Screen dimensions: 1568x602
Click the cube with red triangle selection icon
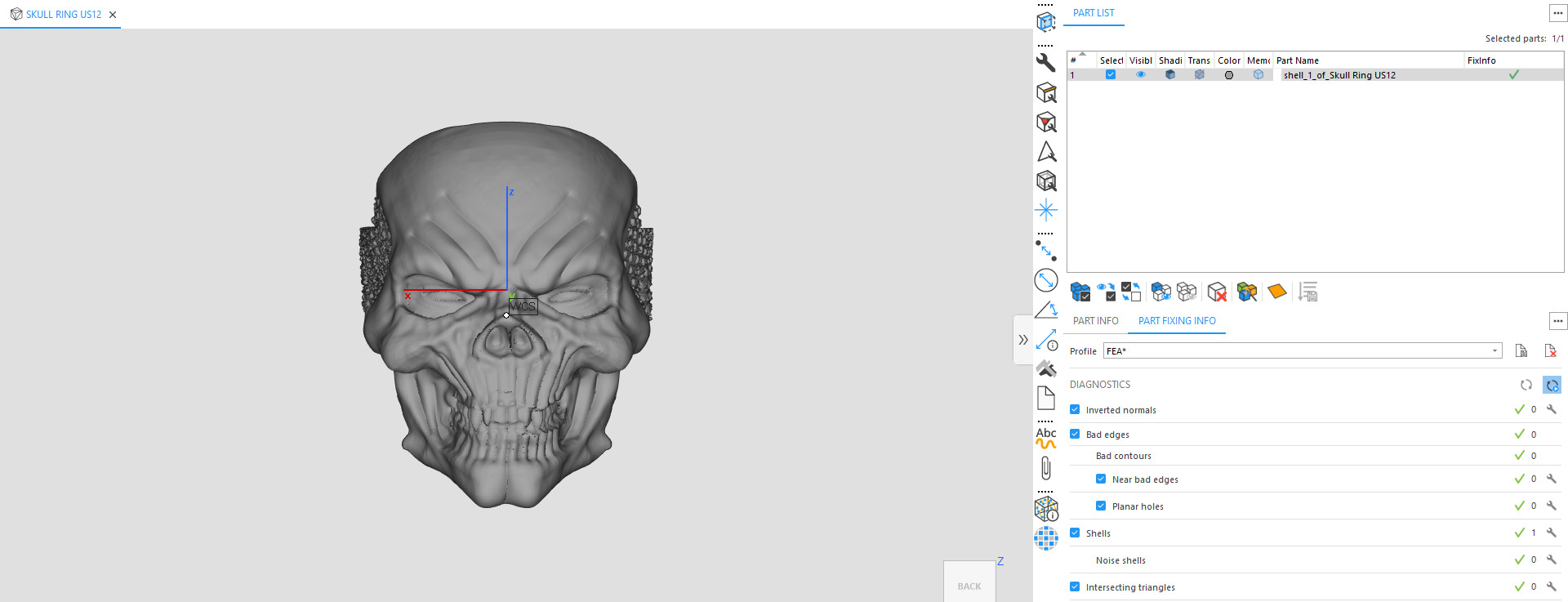tap(1046, 122)
